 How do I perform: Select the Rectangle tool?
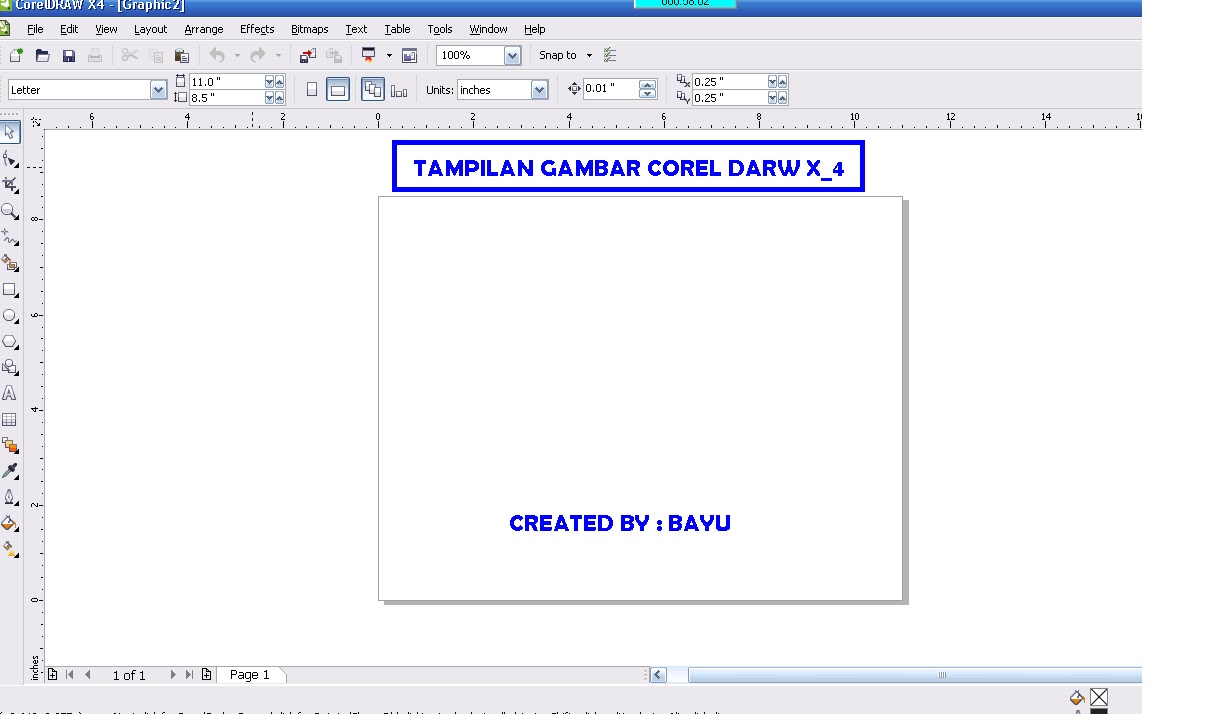[10, 289]
